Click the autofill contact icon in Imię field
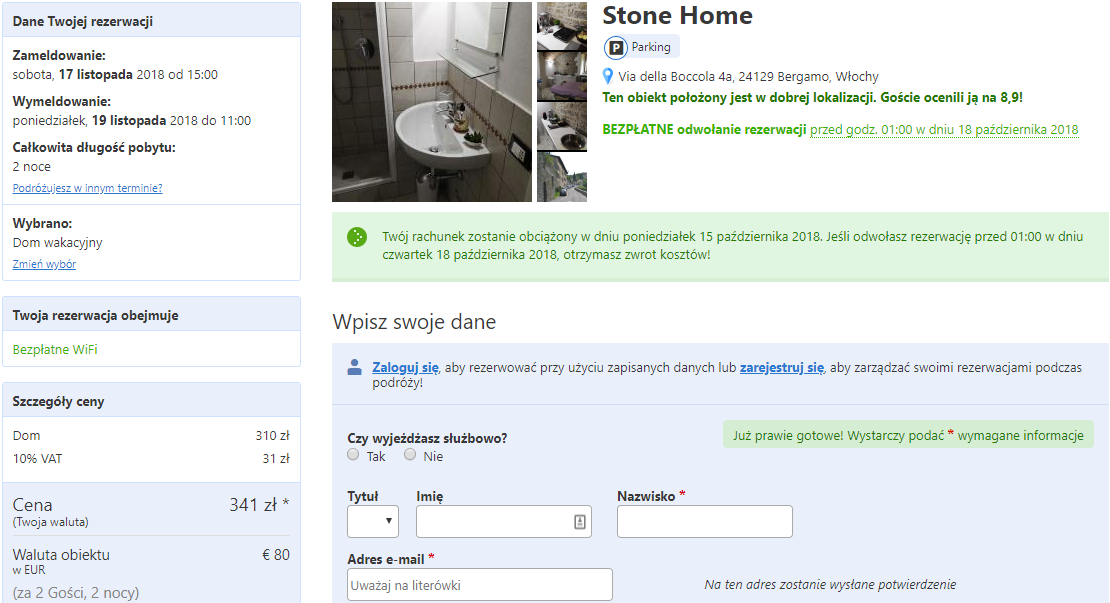 (x=580, y=522)
